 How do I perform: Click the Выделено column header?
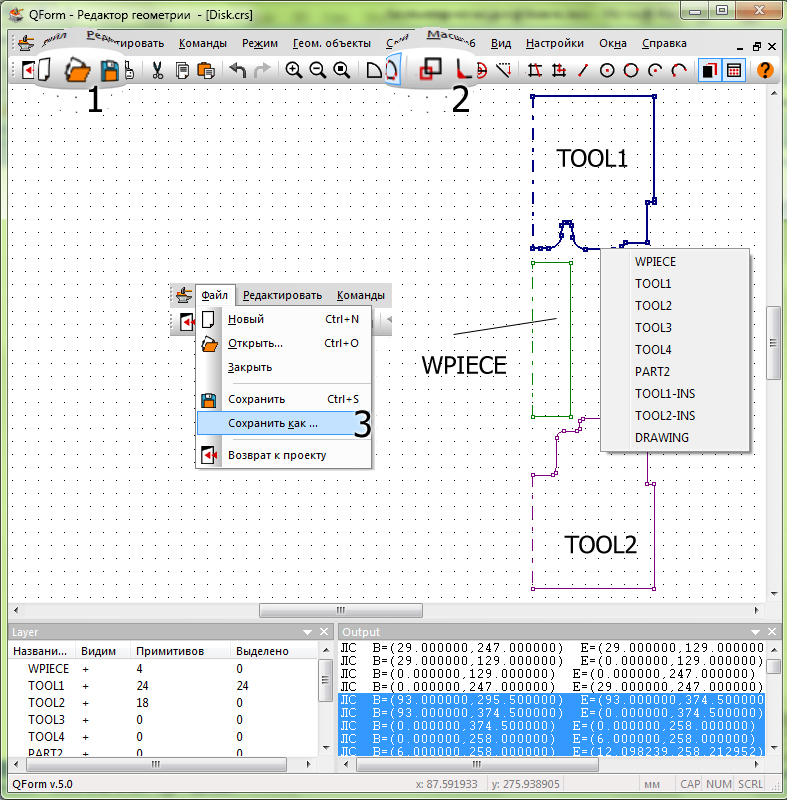coord(262,651)
